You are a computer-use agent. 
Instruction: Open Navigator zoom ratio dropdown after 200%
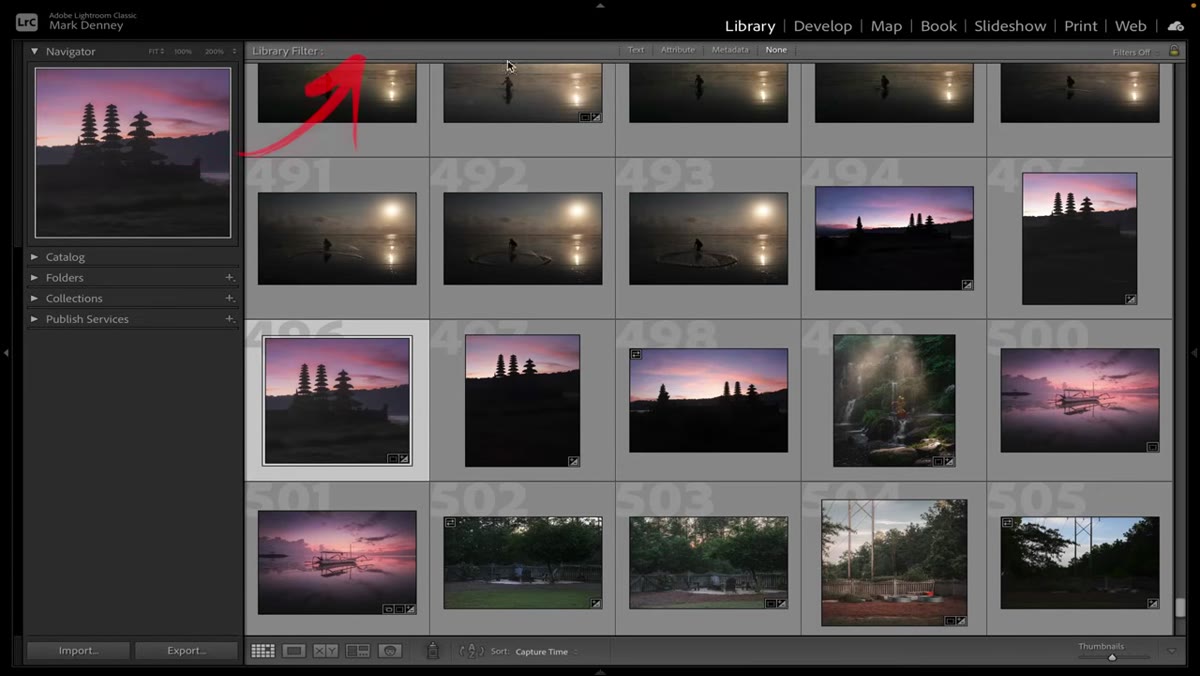point(235,51)
